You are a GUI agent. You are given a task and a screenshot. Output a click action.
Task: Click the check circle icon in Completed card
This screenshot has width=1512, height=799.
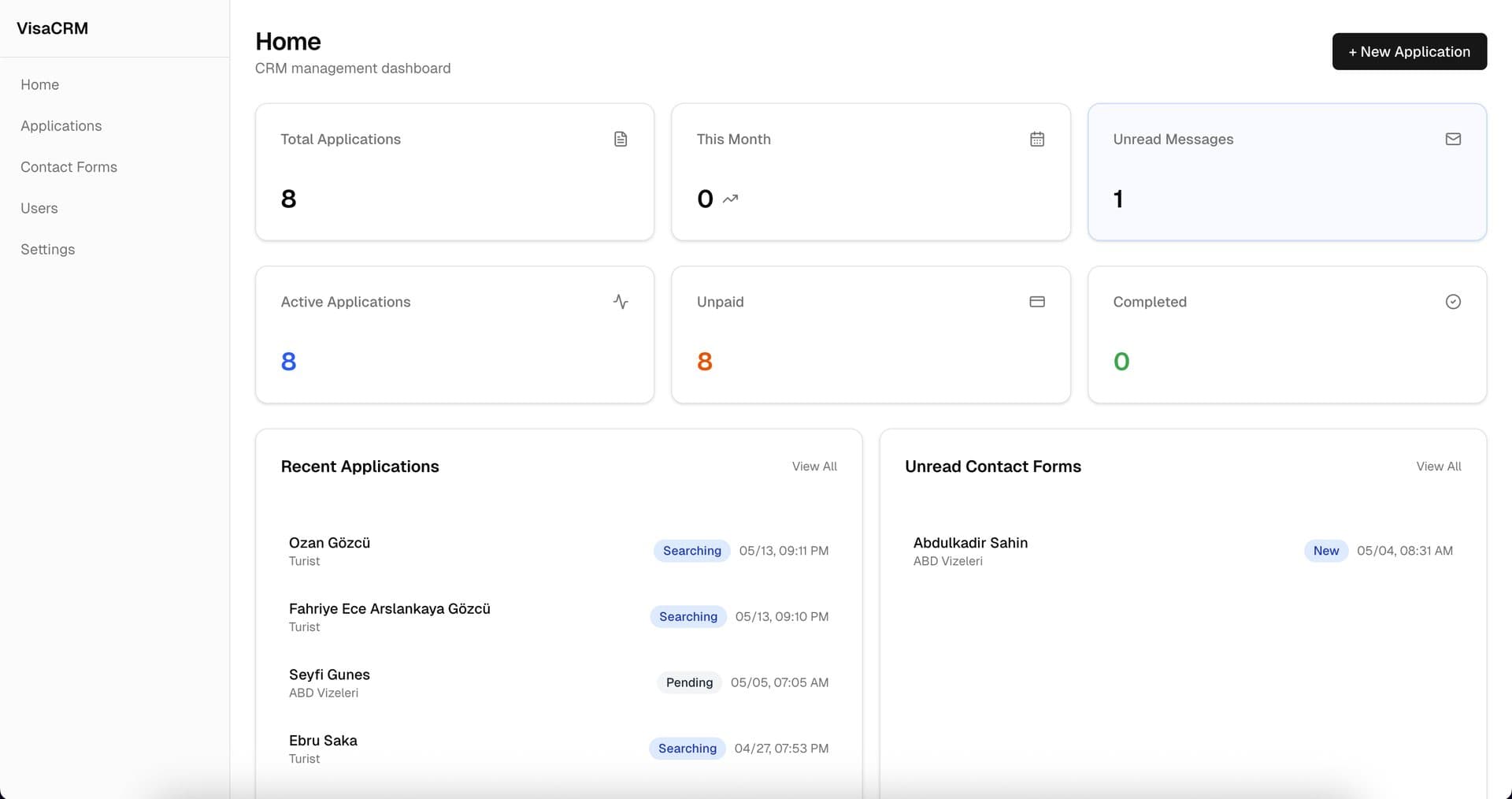tap(1453, 302)
